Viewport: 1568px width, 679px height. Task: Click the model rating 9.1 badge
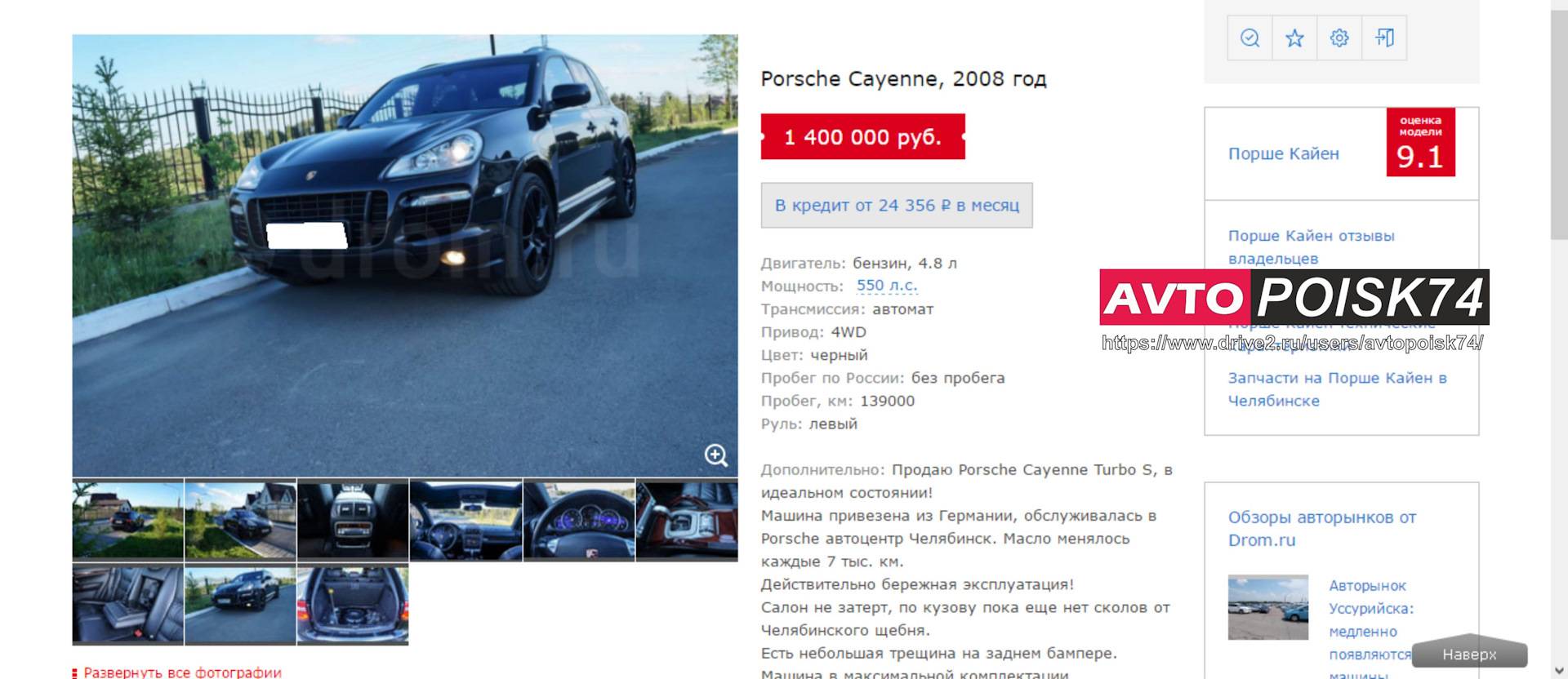click(x=1420, y=142)
